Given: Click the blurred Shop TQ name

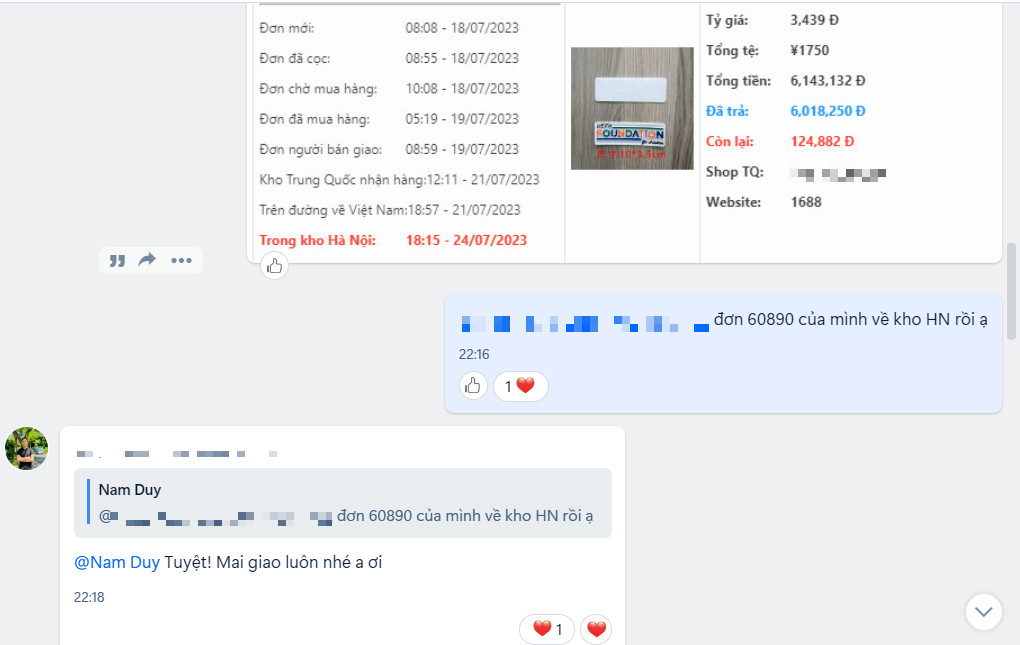Looking at the screenshot, I should click(838, 172).
